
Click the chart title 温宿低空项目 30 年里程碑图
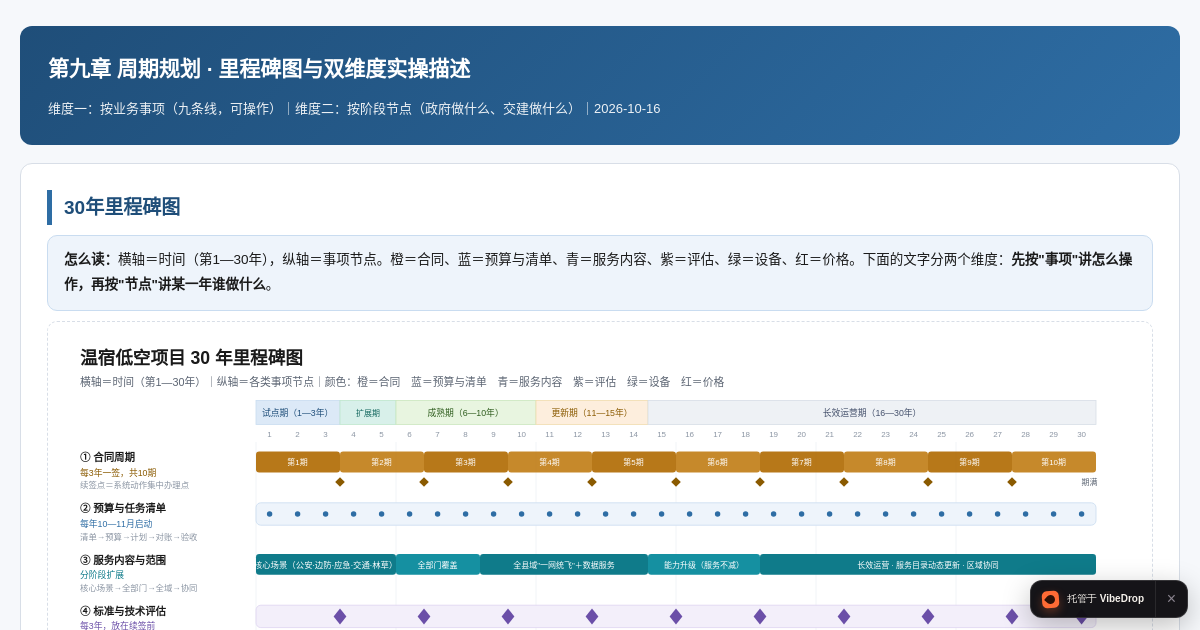click(x=191, y=358)
